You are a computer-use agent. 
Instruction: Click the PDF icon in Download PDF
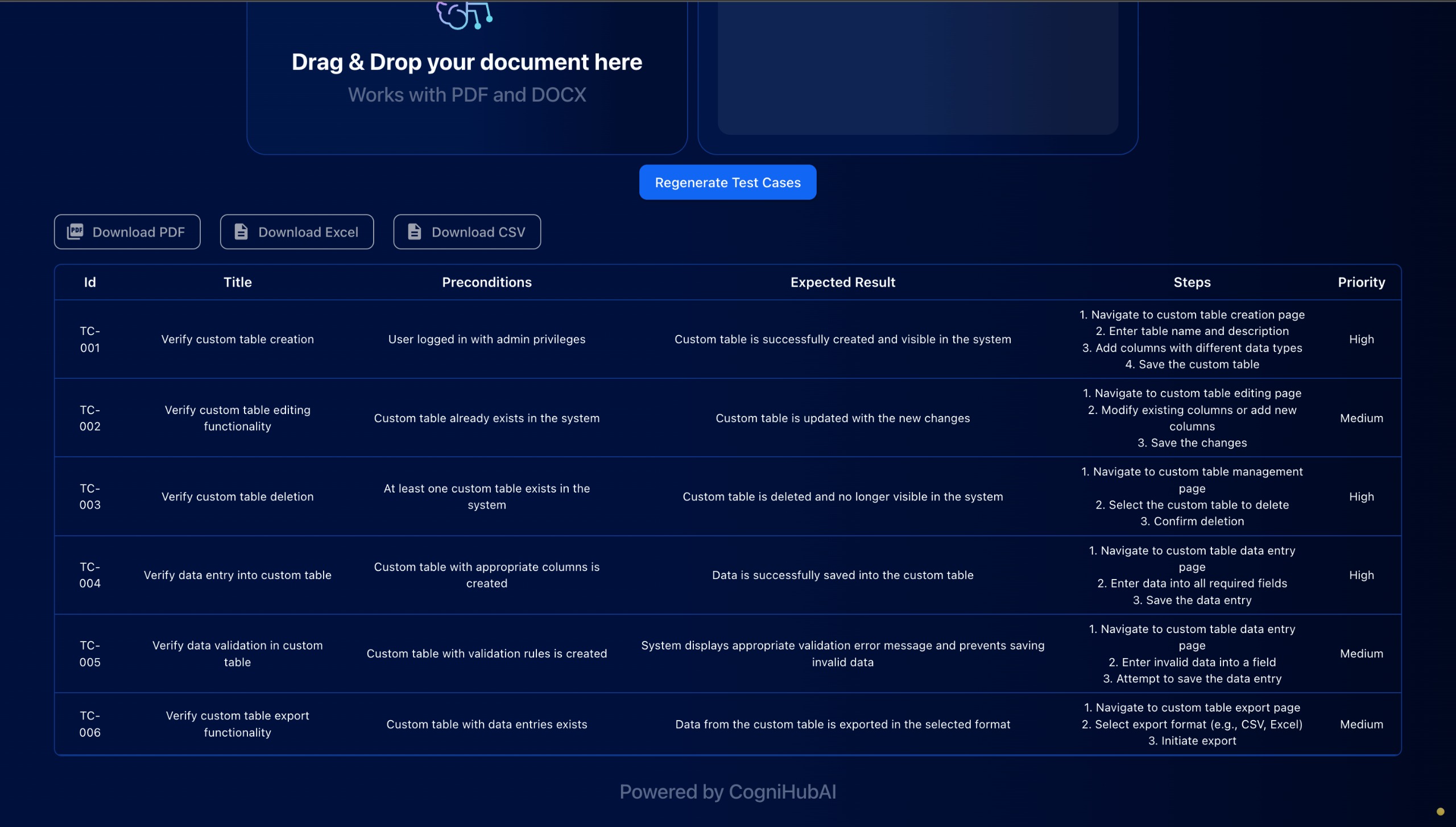[75, 231]
